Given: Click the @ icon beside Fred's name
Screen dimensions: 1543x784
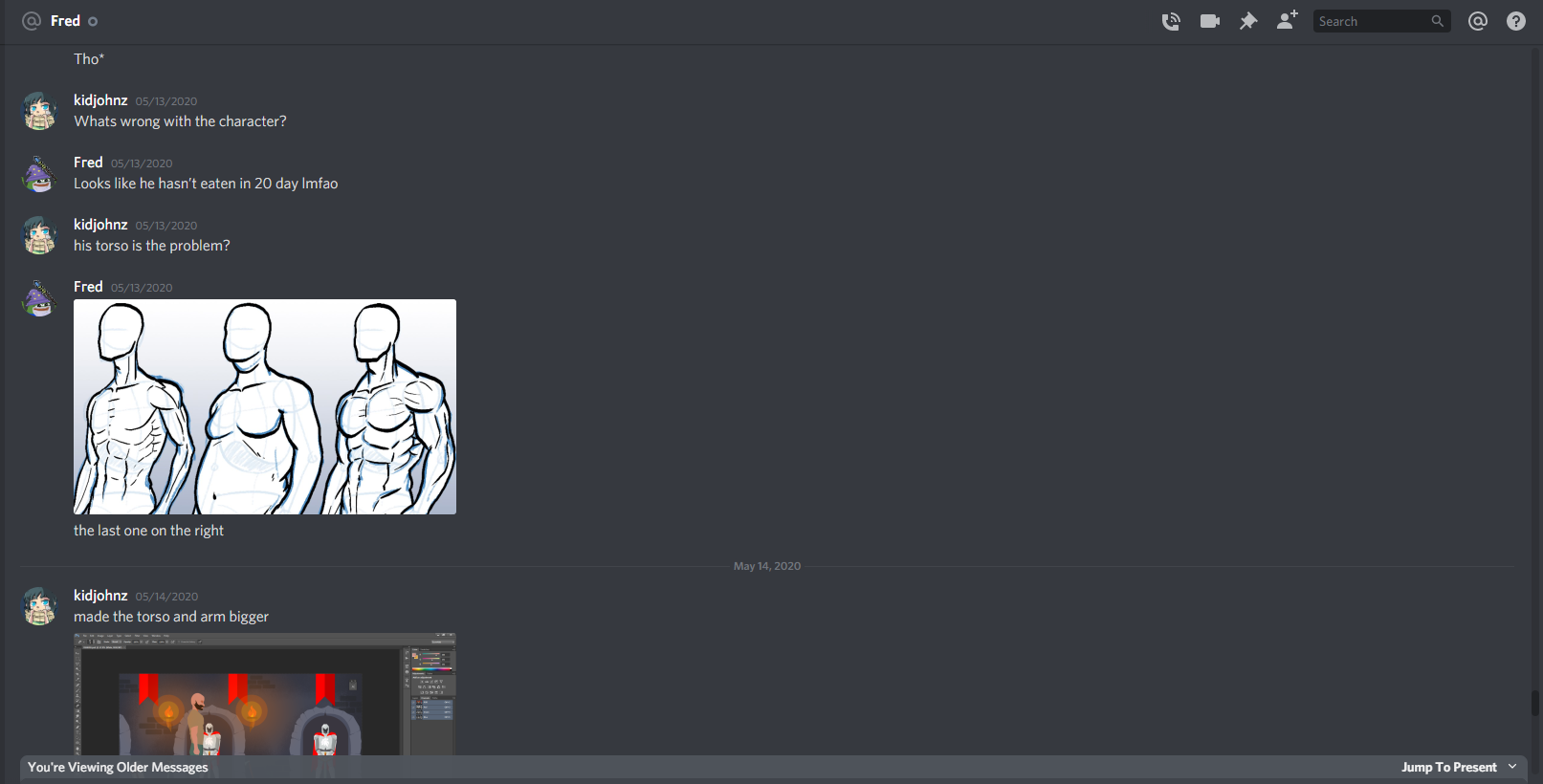Looking at the screenshot, I should click(x=32, y=21).
